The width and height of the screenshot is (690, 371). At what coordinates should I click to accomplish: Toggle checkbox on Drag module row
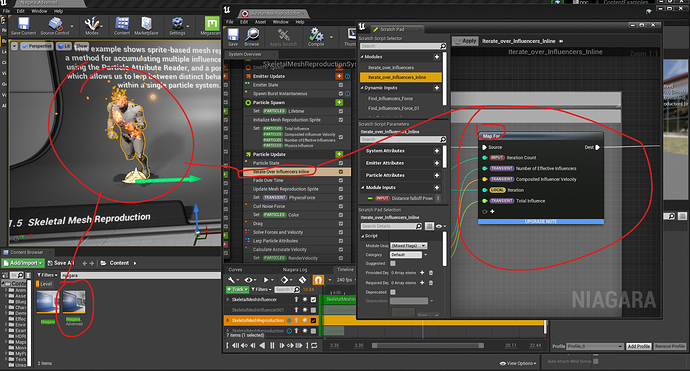click(x=341, y=224)
